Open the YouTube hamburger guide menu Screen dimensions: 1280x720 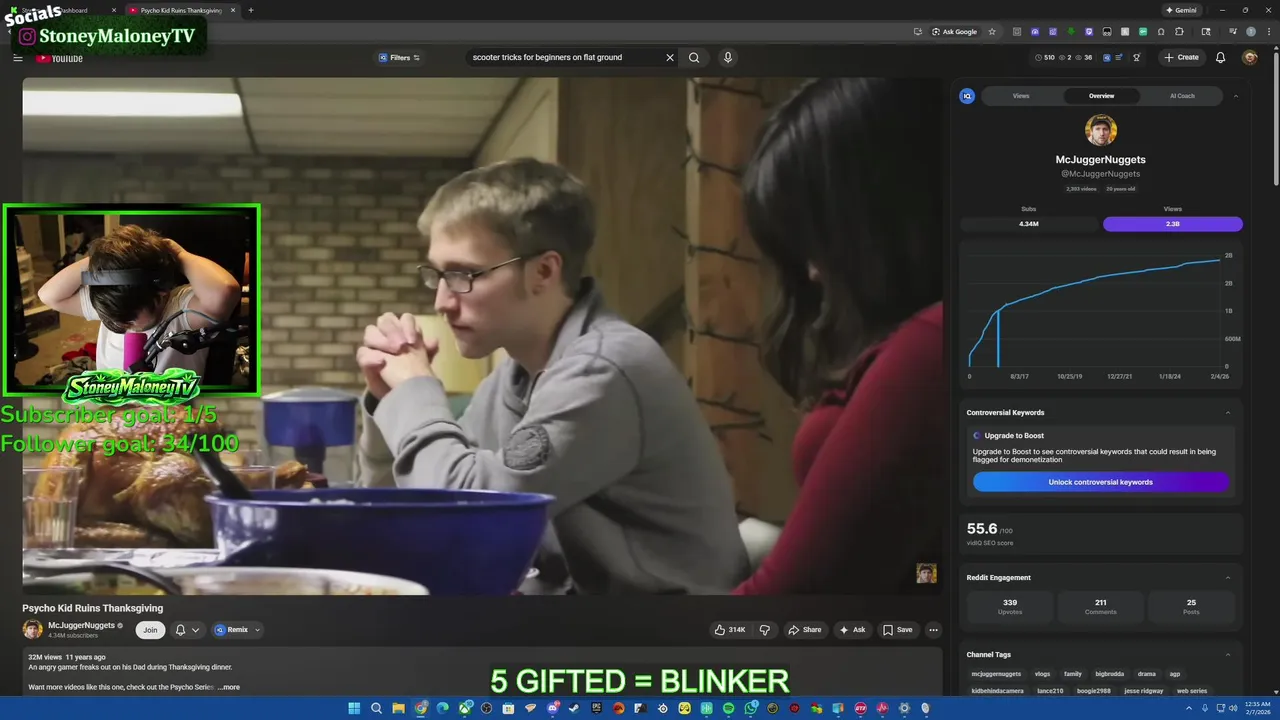[x=17, y=58]
